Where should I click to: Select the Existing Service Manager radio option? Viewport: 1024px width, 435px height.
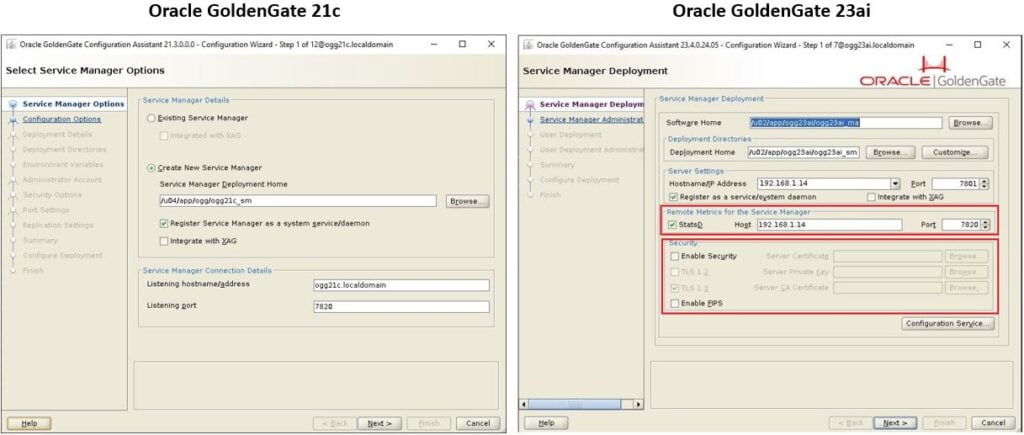point(151,118)
